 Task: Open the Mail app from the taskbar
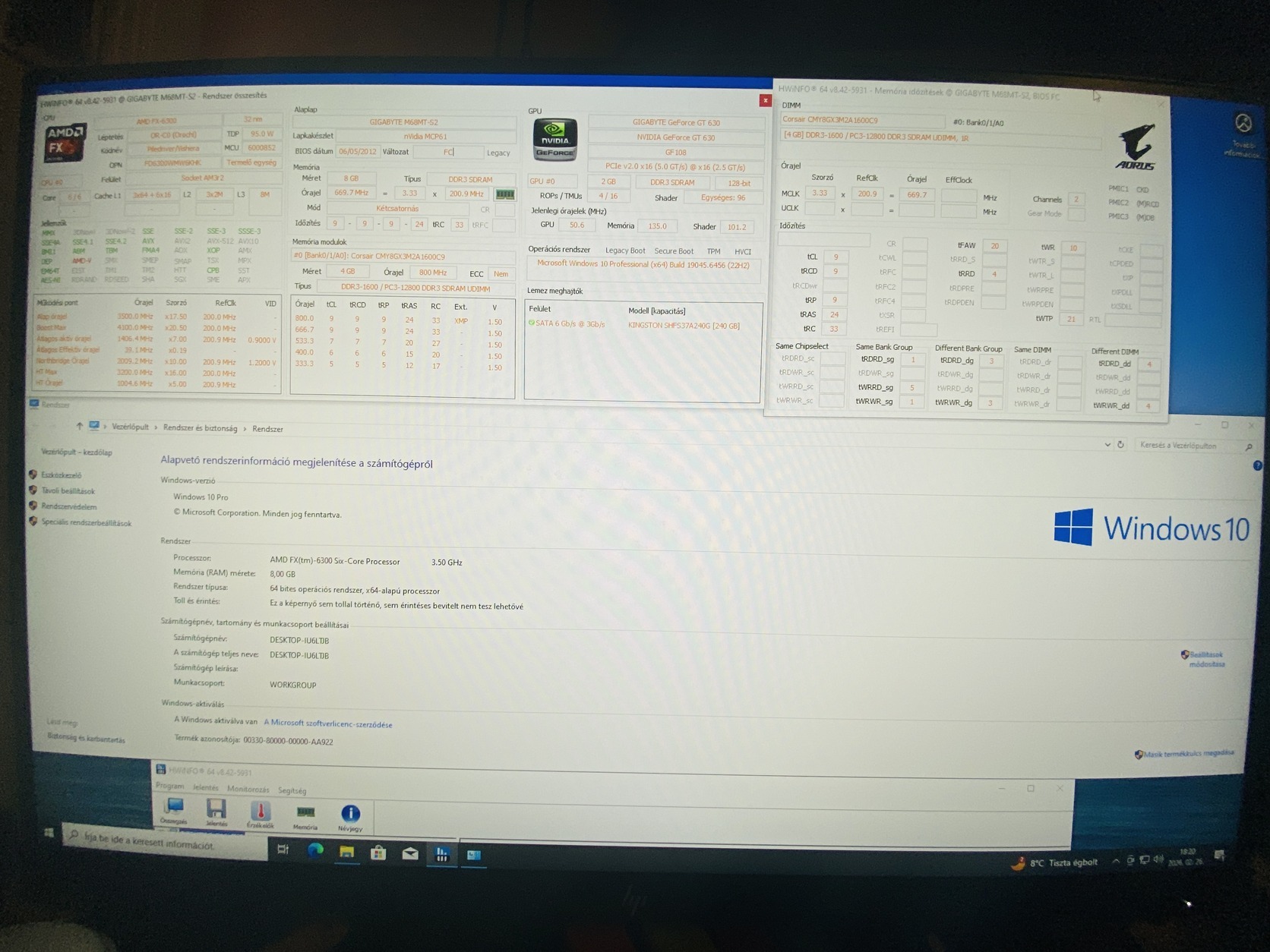(x=410, y=854)
